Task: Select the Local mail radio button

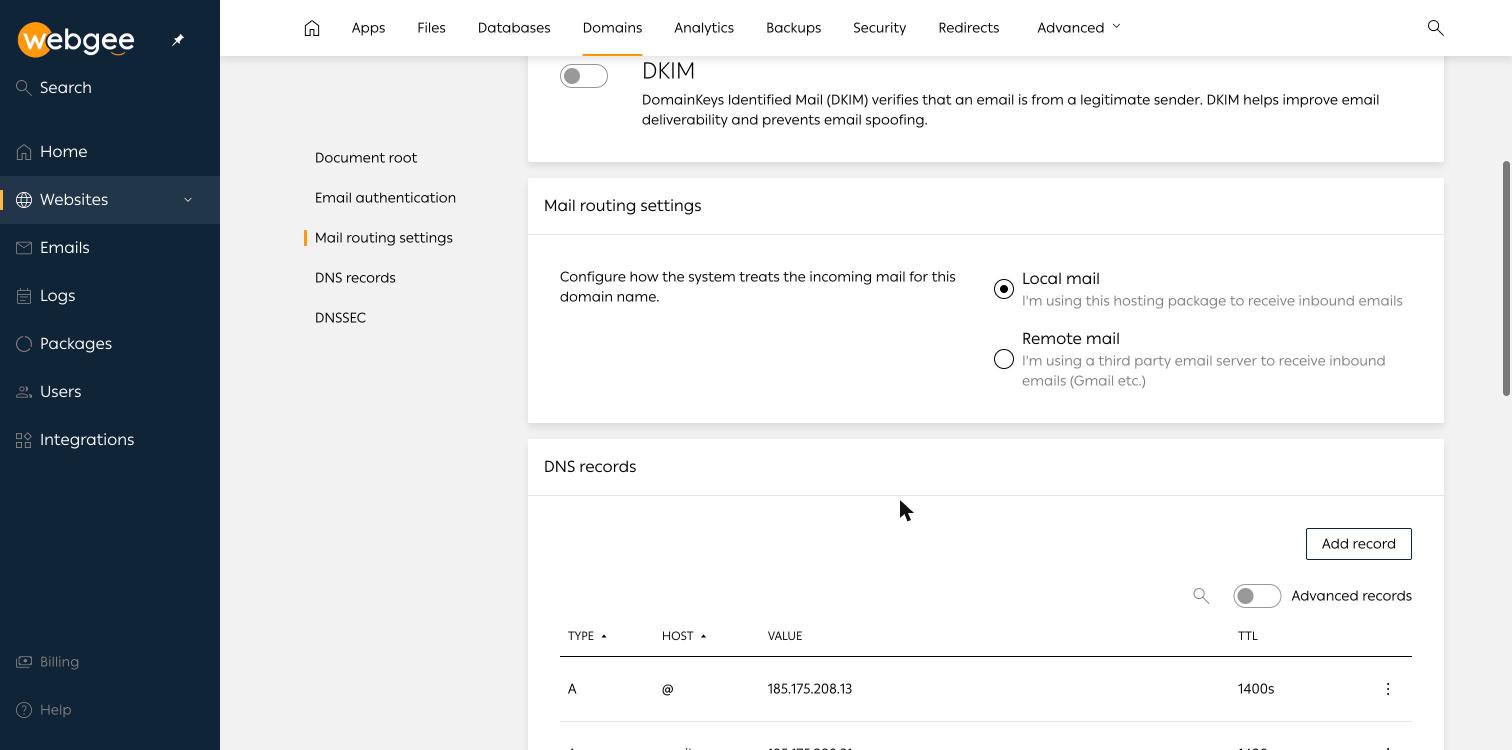Action: [1004, 289]
